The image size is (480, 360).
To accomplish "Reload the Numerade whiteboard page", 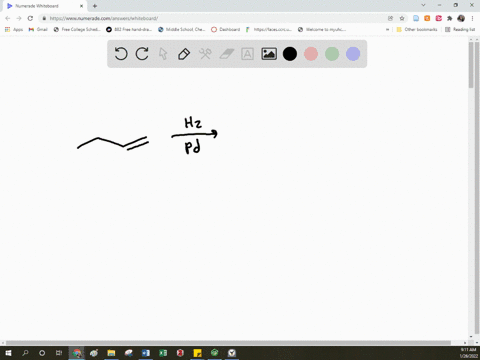I will click(30, 18).
